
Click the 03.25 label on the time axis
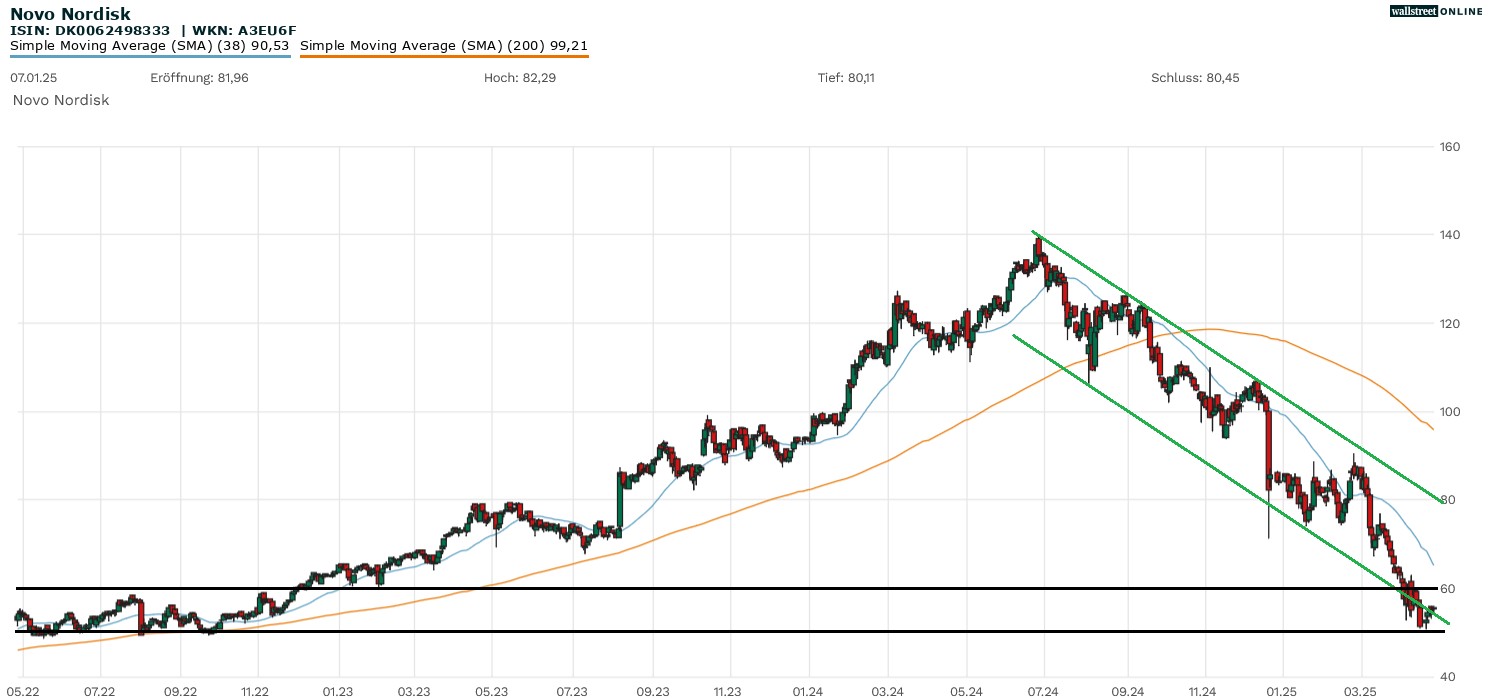click(x=1361, y=691)
